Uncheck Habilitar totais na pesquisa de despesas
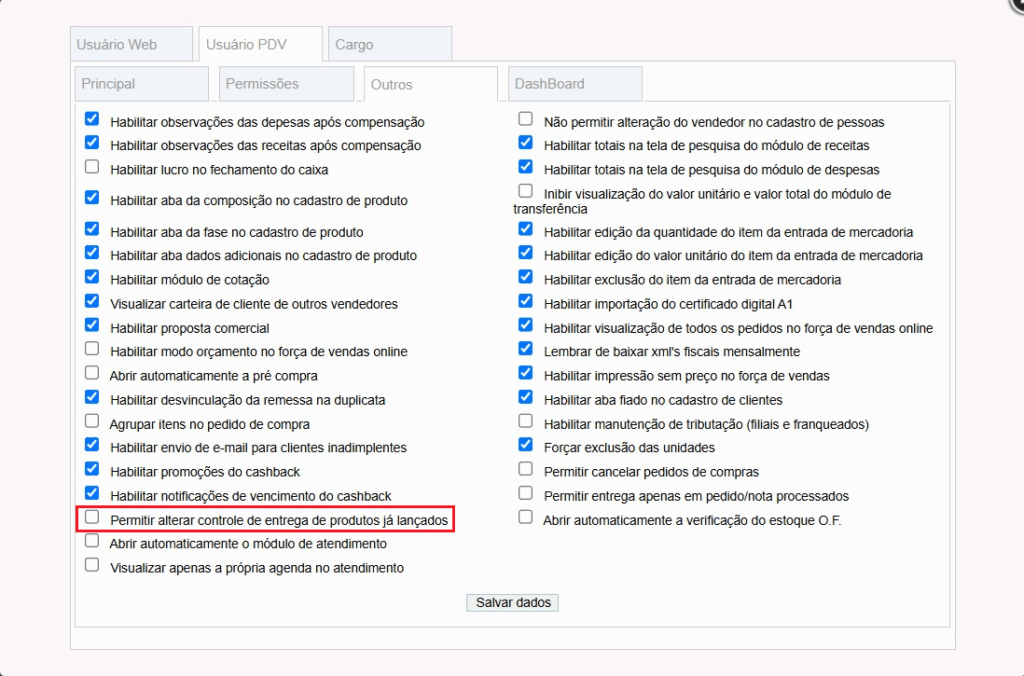 point(526,167)
